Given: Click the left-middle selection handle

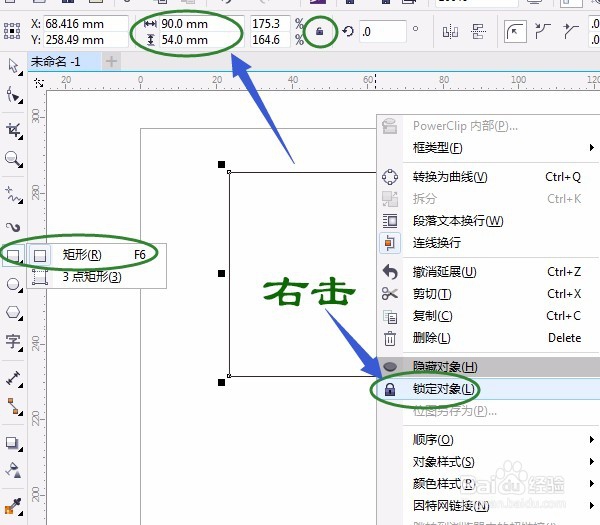Looking at the screenshot, I should [x=221, y=273].
